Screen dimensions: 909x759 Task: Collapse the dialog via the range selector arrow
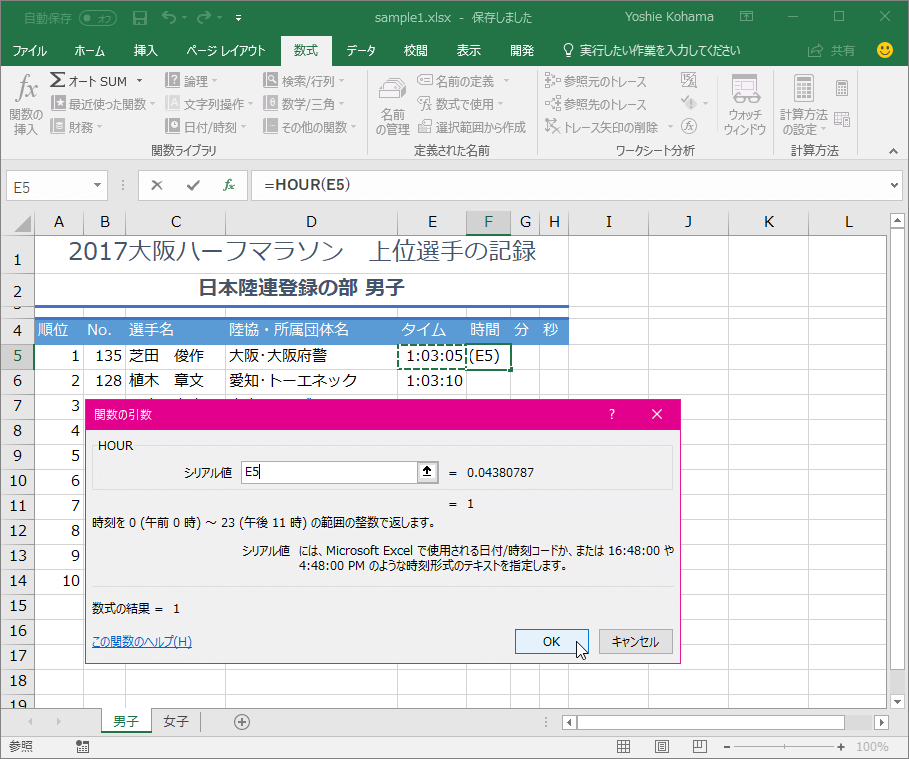pyautogui.click(x=427, y=472)
